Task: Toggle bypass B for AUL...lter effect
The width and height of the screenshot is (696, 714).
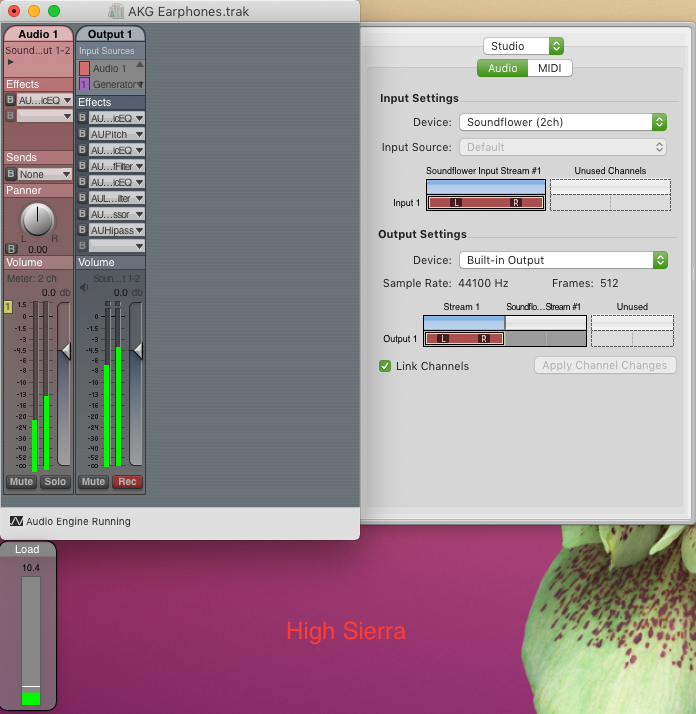Action: pyautogui.click(x=82, y=198)
